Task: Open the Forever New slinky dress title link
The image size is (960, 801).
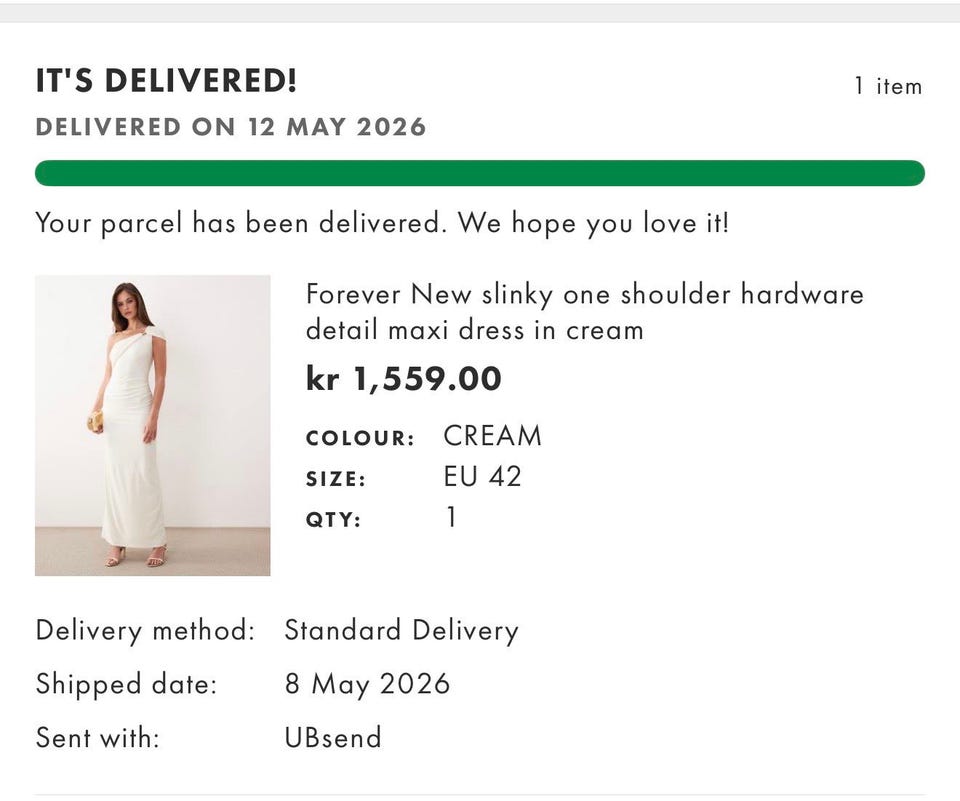Action: pos(585,312)
